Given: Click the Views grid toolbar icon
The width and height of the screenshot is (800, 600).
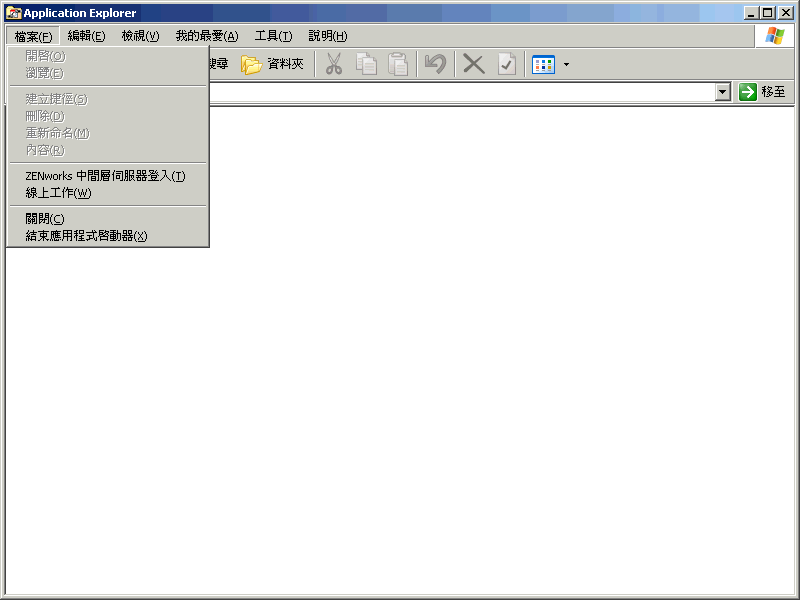Looking at the screenshot, I should click(543, 65).
